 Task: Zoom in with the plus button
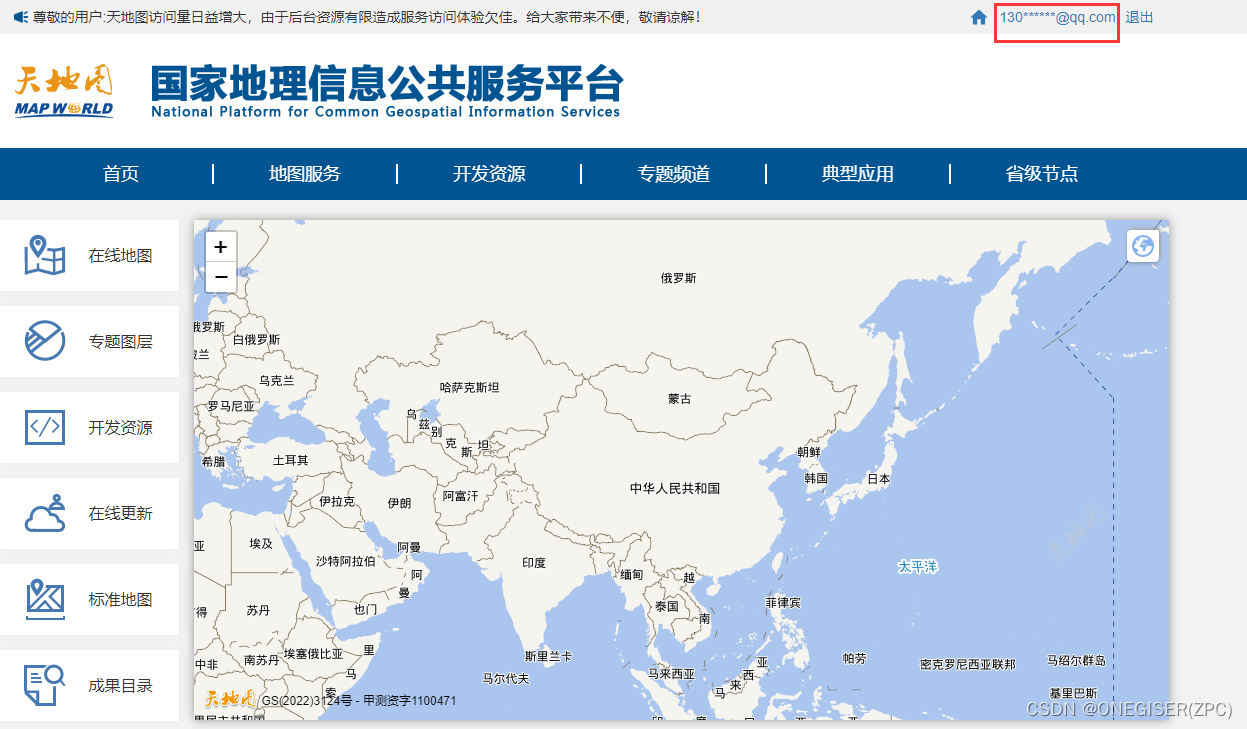point(220,246)
